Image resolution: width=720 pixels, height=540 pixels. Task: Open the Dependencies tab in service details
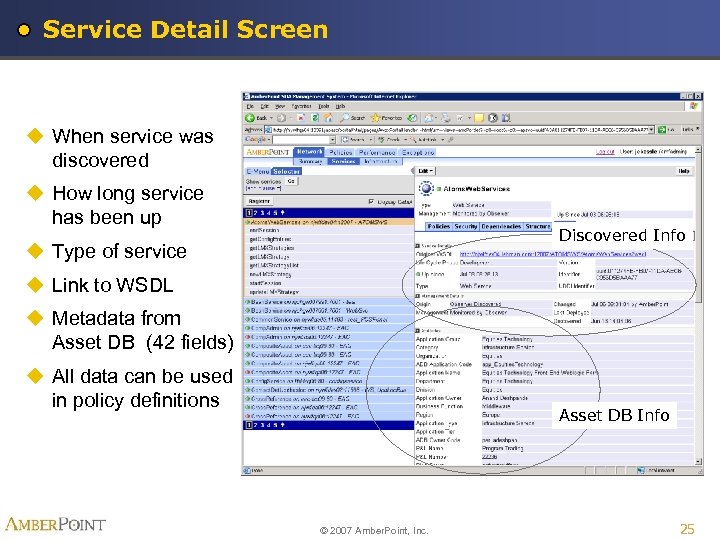[501, 226]
